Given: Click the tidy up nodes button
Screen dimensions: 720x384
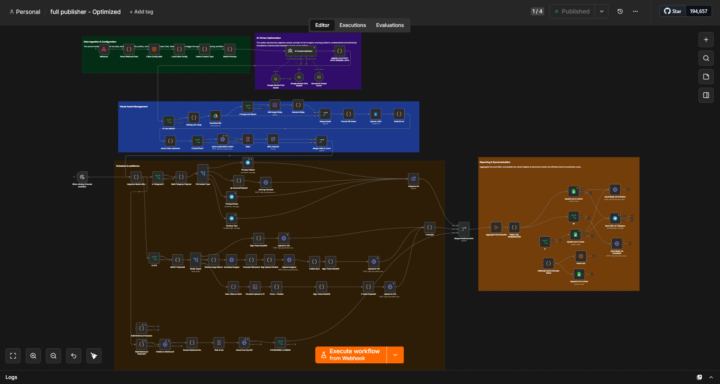Looking at the screenshot, I should (94, 356).
